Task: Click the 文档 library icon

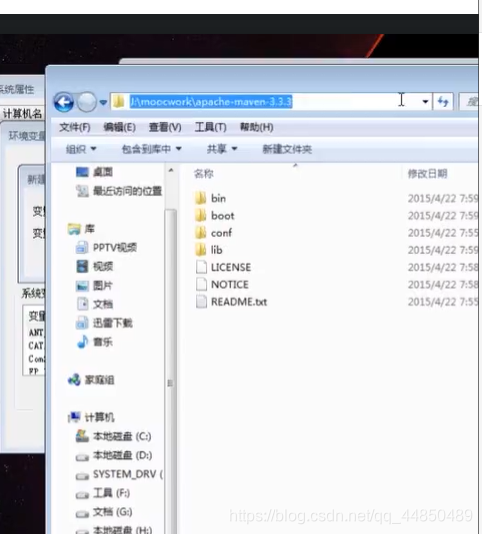Action: pos(82,304)
